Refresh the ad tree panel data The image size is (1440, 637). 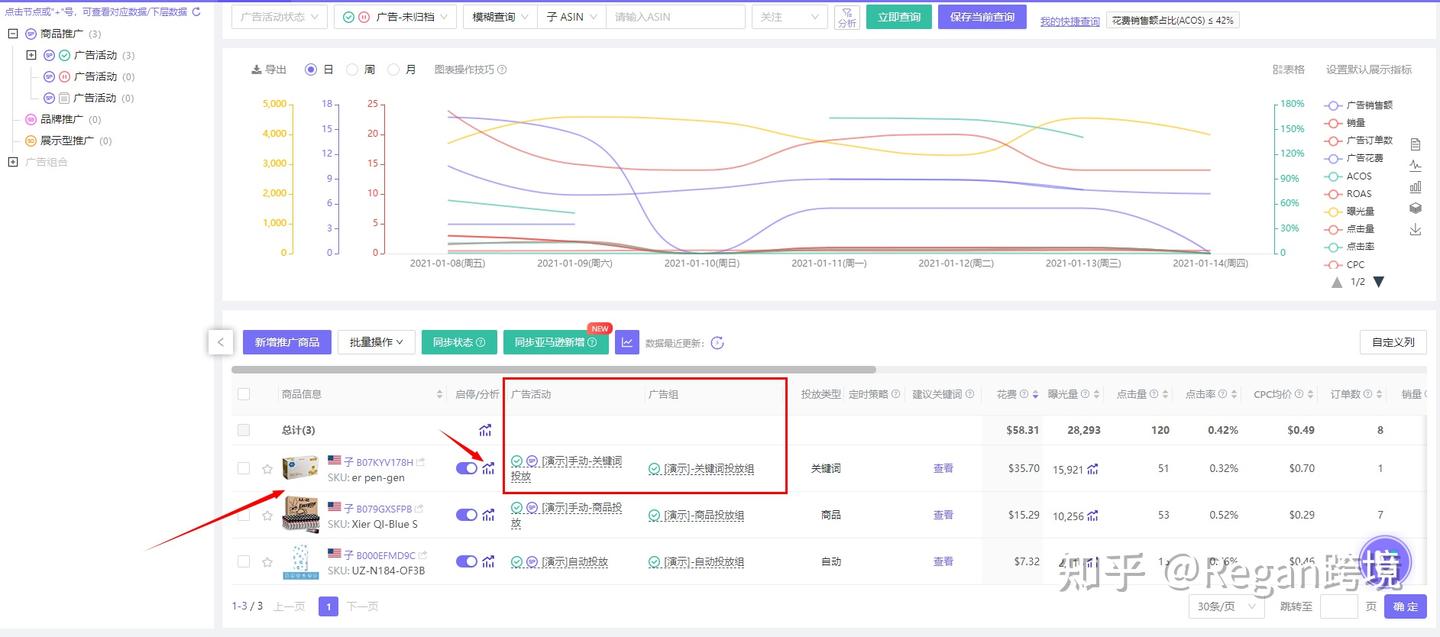[196, 12]
